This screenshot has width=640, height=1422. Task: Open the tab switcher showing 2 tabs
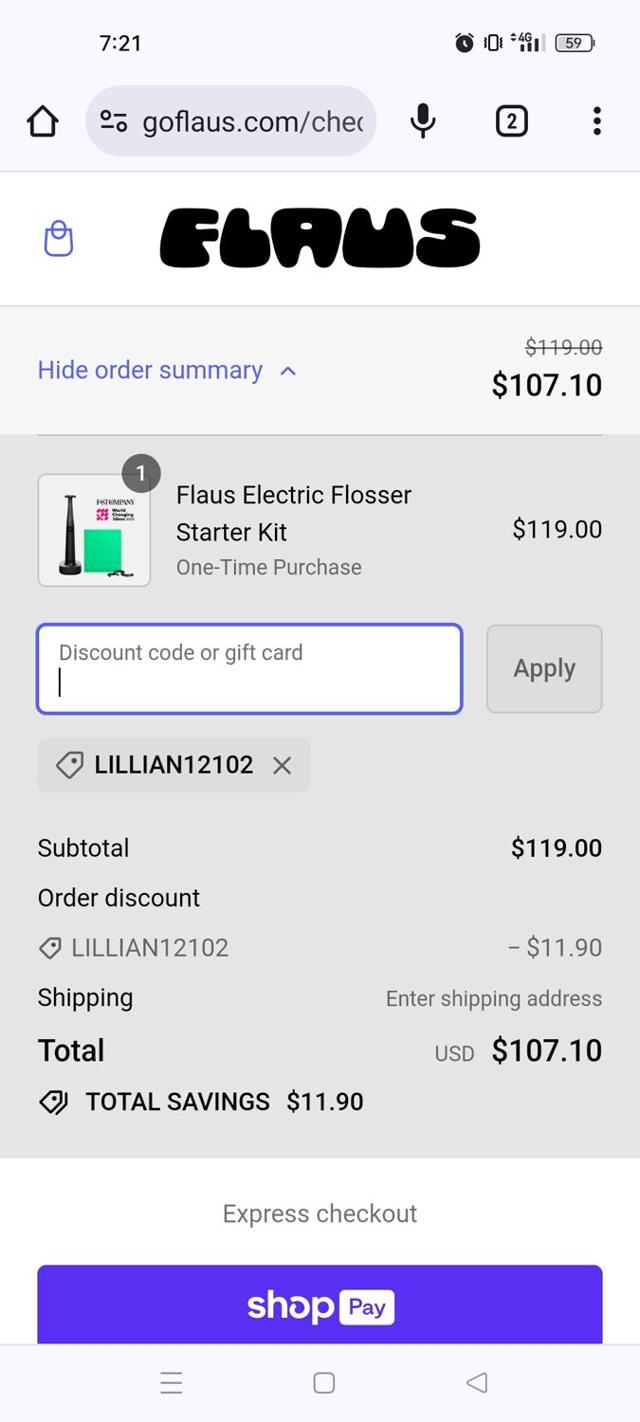click(x=511, y=122)
